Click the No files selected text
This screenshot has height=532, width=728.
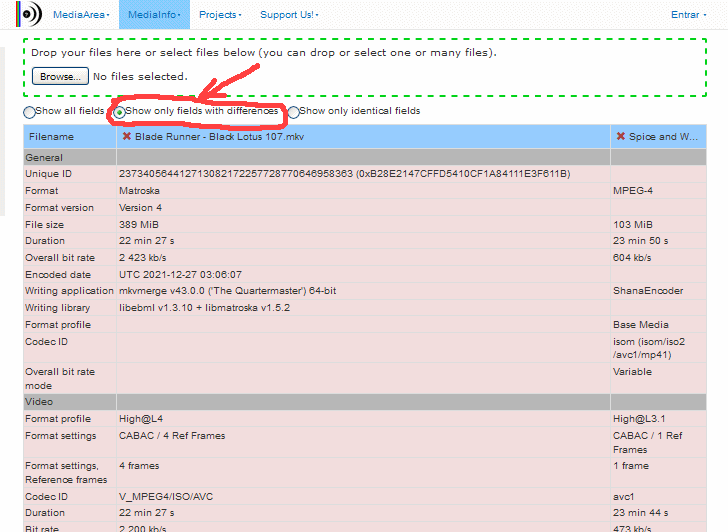[x=140, y=77]
